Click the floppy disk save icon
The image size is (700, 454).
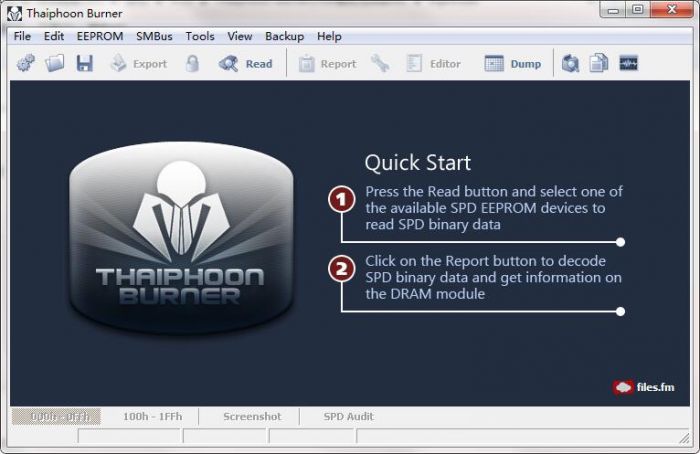point(85,64)
